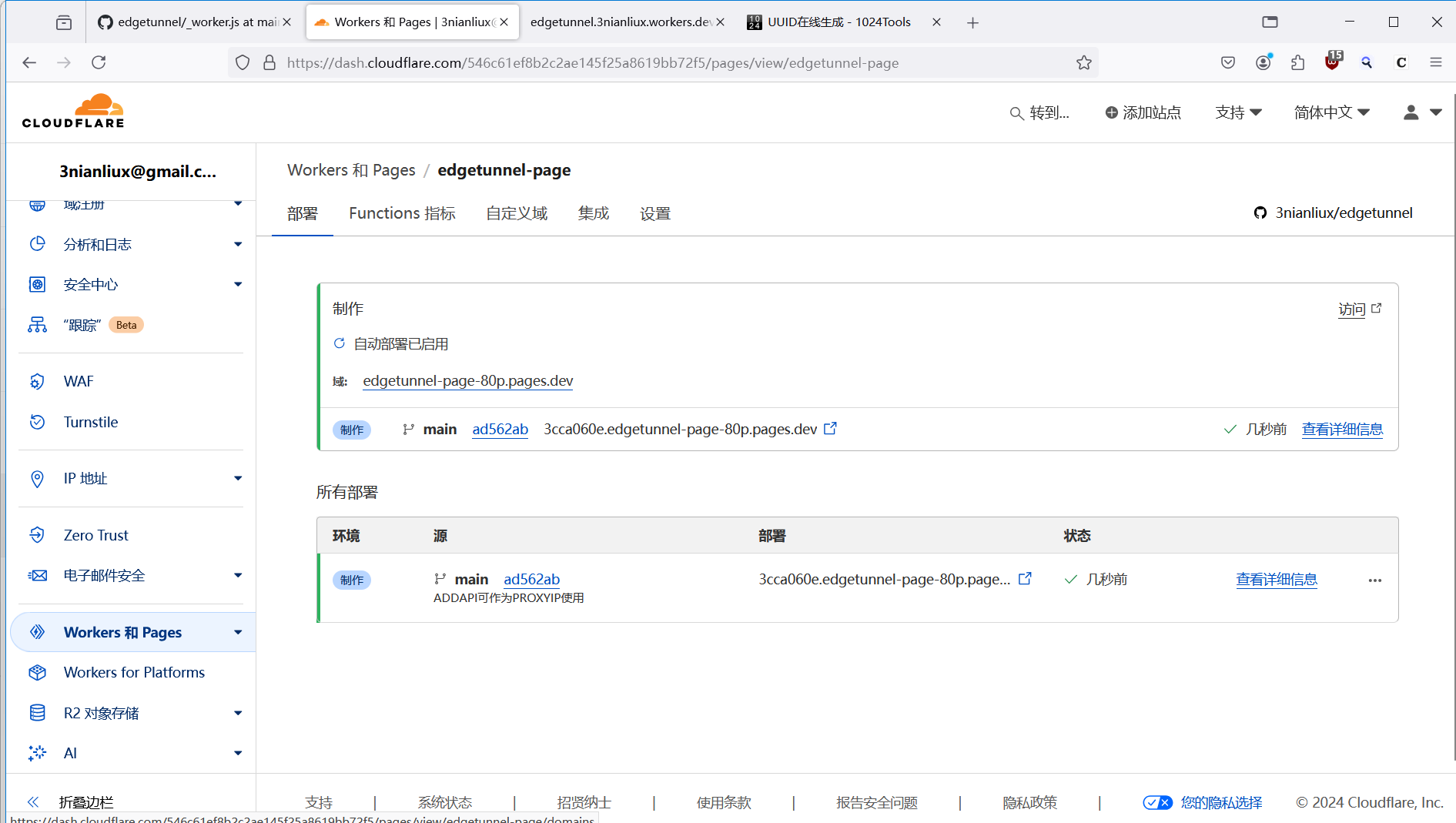Open the R2 对象存储 sidebar icon
This screenshot has height=823, width=1456.
tap(37, 713)
